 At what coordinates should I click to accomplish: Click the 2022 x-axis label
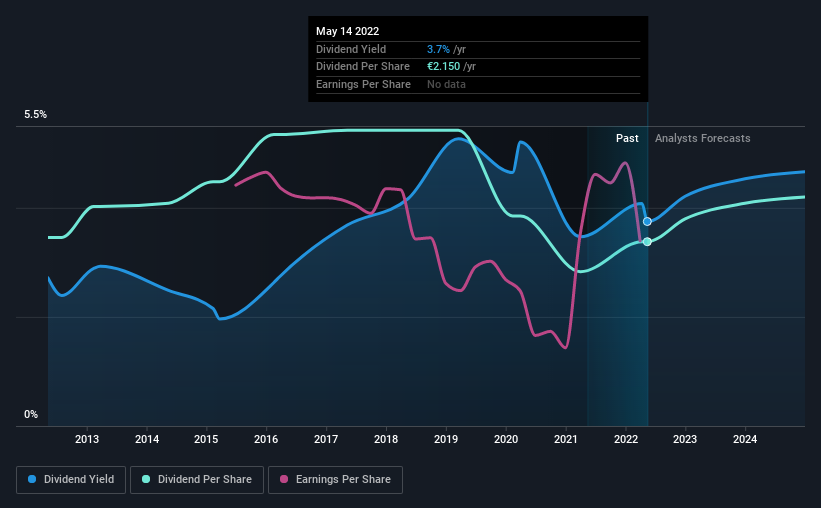tap(626, 439)
